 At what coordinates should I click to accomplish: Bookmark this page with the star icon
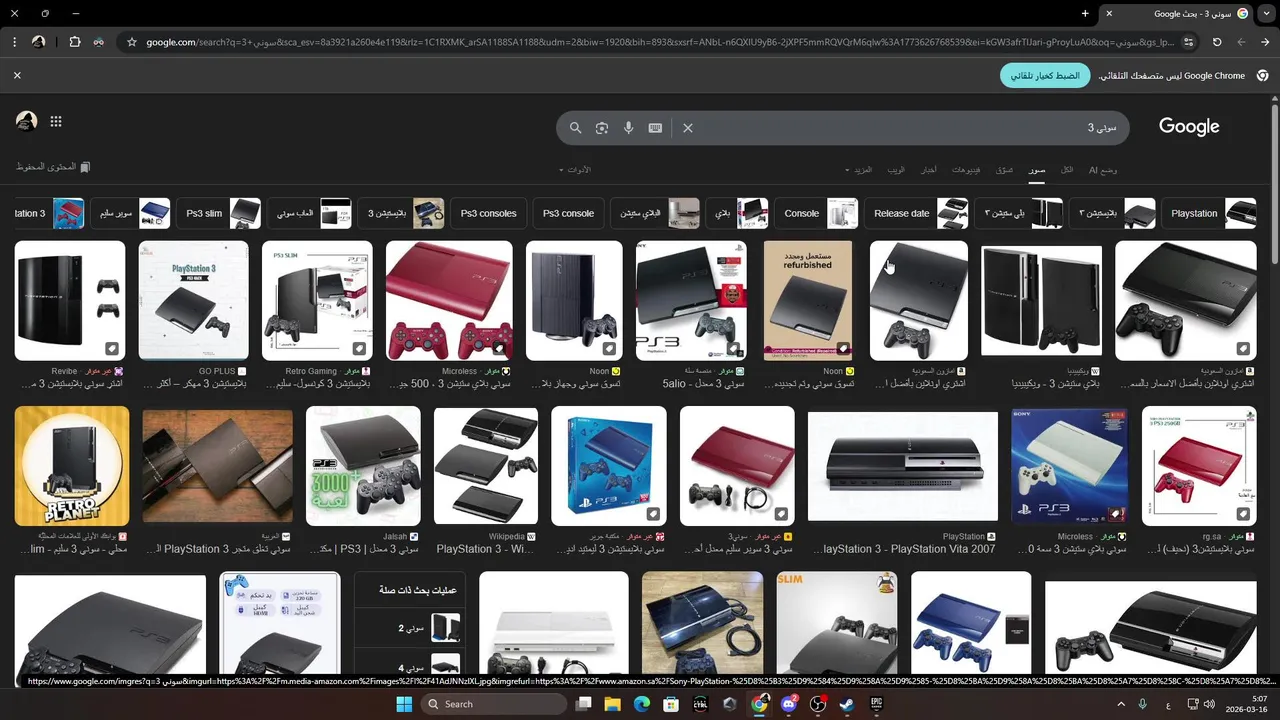(x=132, y=42)
